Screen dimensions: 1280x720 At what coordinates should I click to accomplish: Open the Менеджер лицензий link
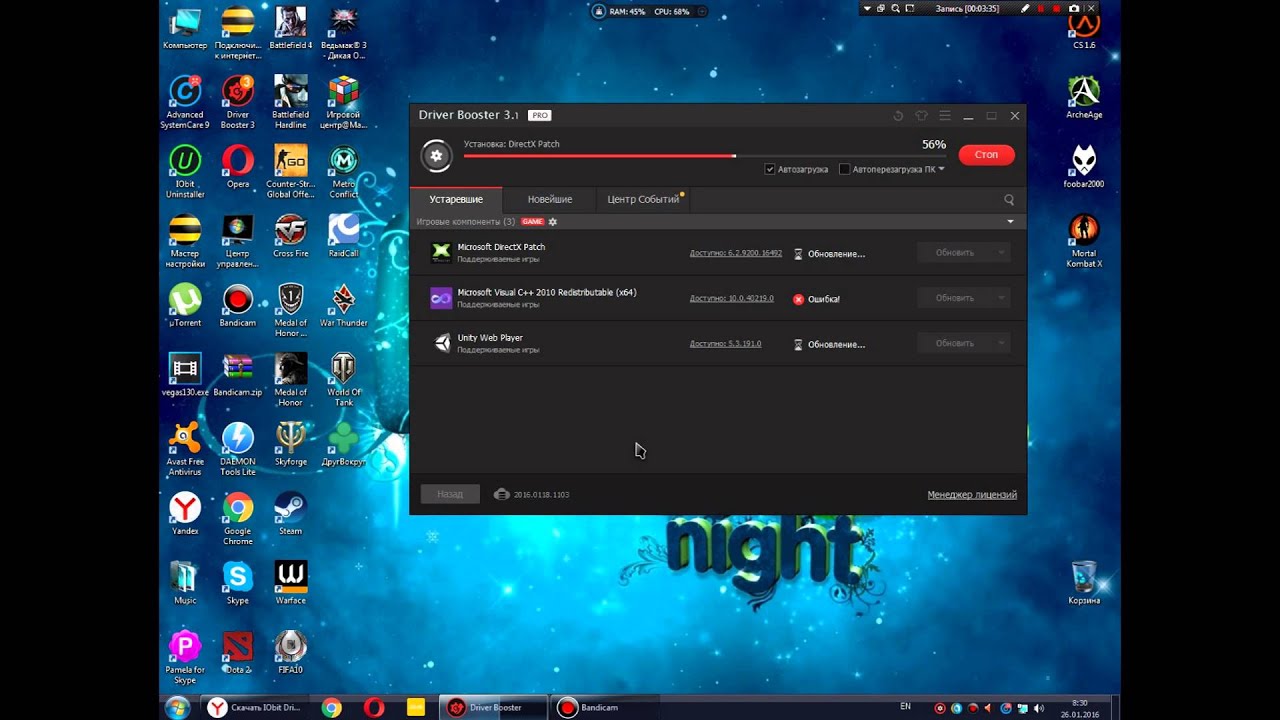972,495
